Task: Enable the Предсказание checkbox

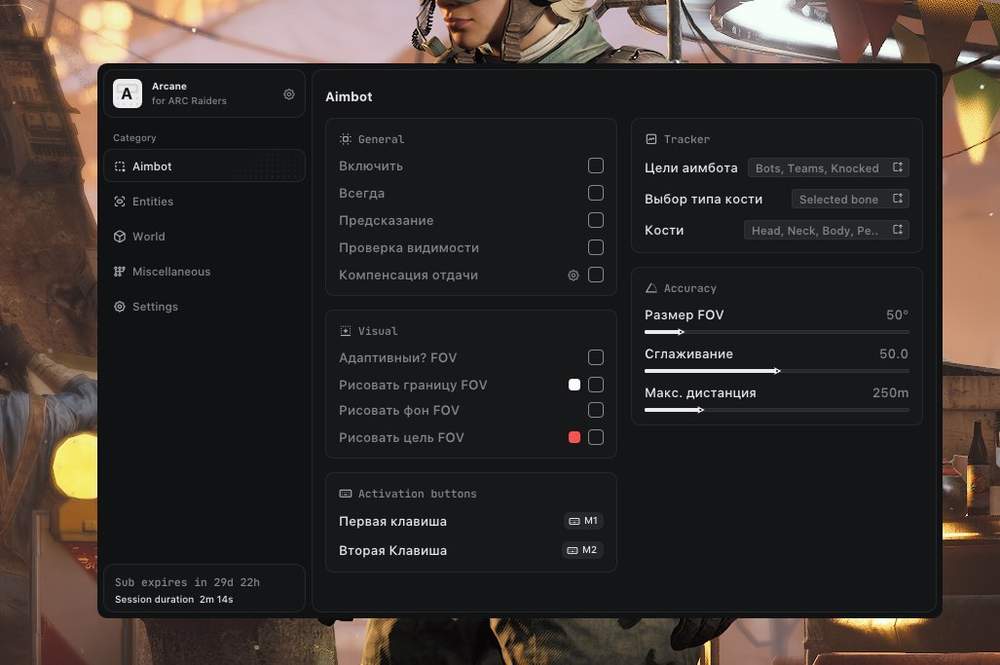Action: [596, 220]
